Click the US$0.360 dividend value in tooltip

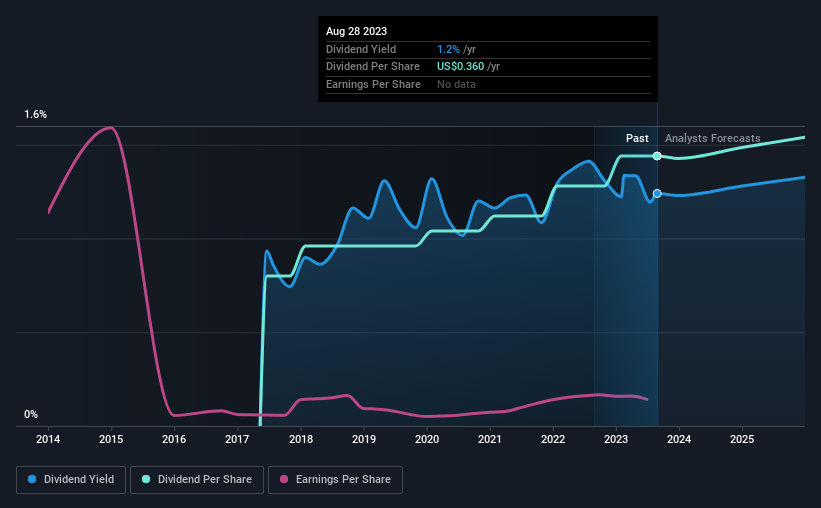pos(462,66)
